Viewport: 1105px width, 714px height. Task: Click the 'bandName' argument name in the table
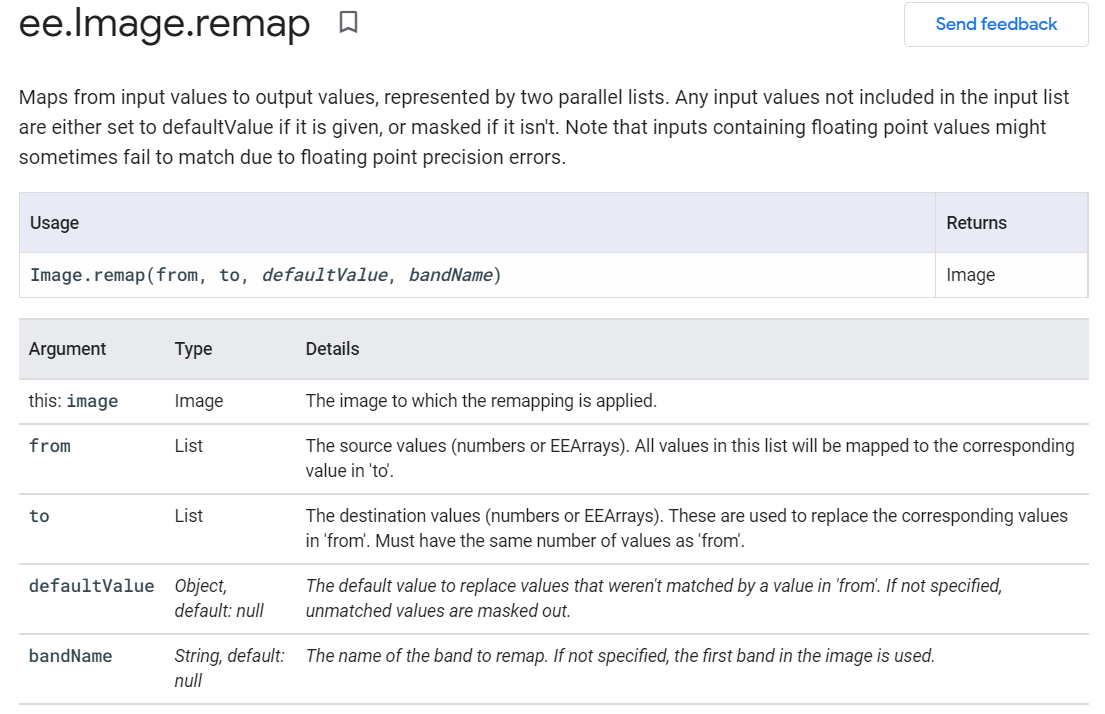pyautogui.click(x=70, y=656)
